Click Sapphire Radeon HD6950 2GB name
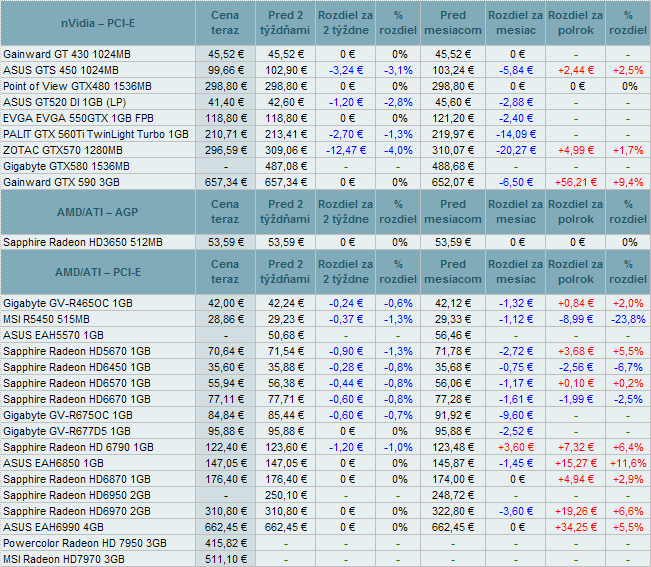651x567 pixels. [77, 495]
